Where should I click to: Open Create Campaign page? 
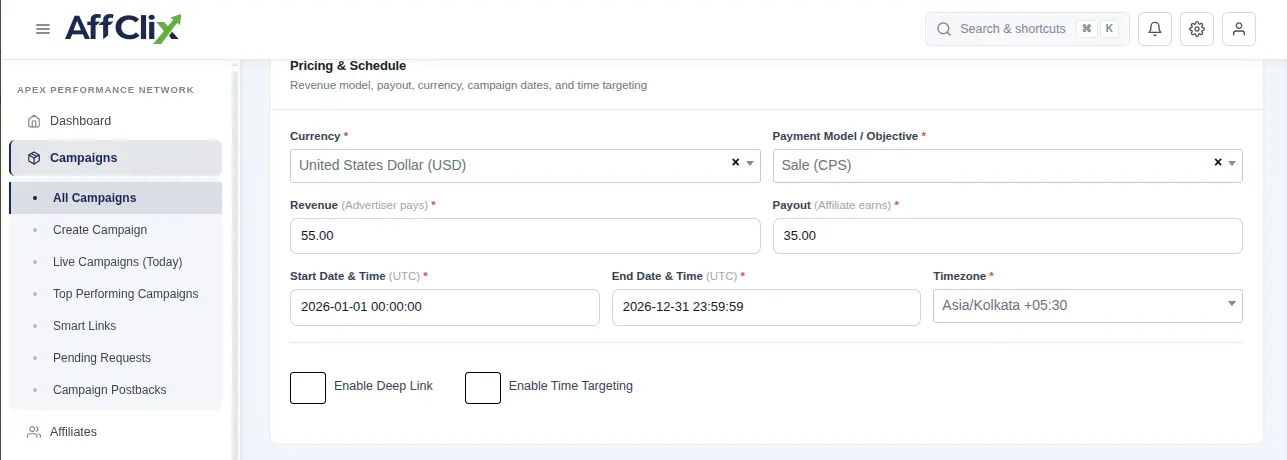(116, 230)
